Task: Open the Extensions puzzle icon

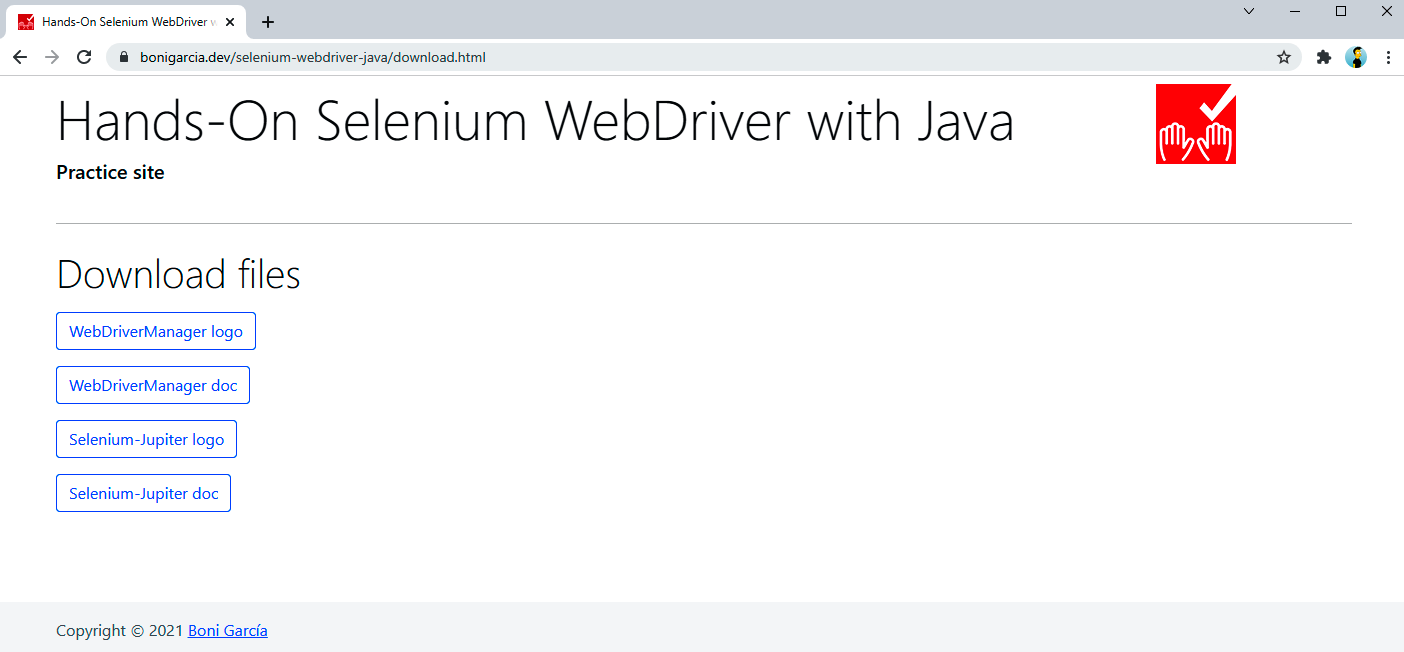Action: tap(1324, 57)
